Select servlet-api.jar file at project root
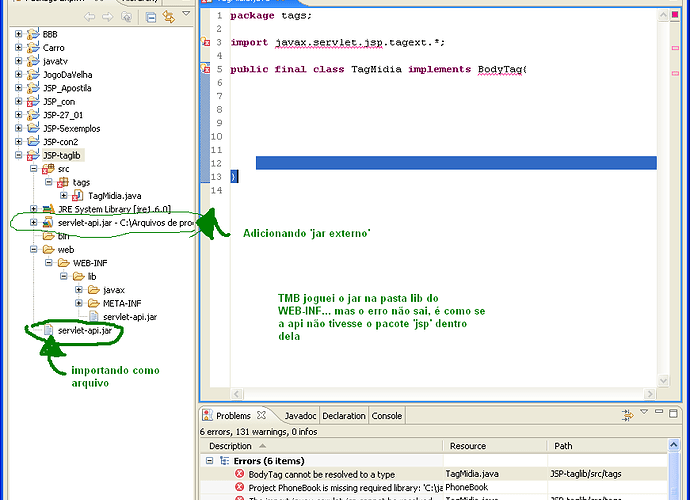Image resolution: width=690 pixels, height=500 pixels. tap(85, 331)
